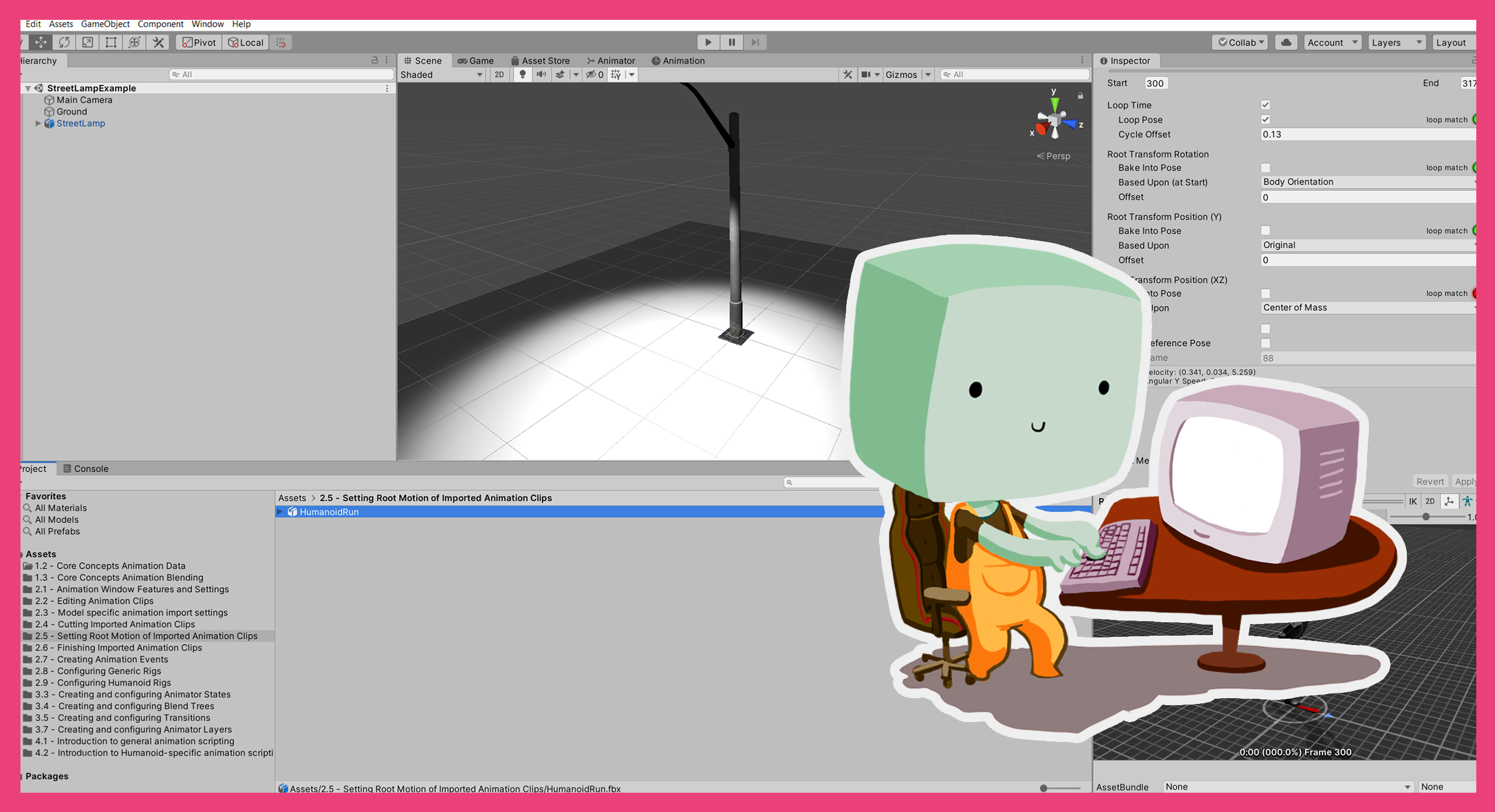Click the Hierarchy panel lock icon
Screen dimensions: 1495x812
click(374, 60)
